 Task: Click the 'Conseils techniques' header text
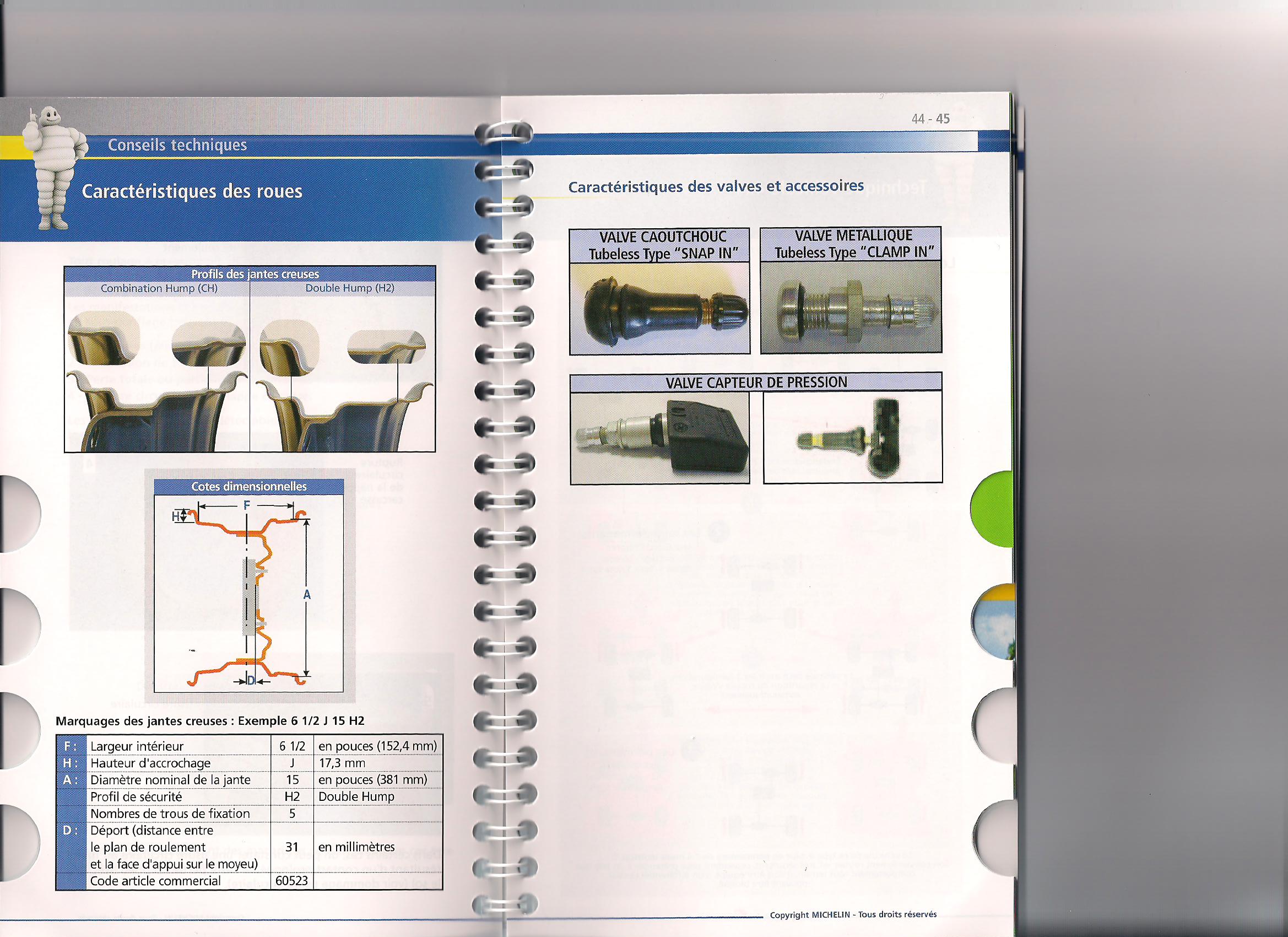click(177, 145)
